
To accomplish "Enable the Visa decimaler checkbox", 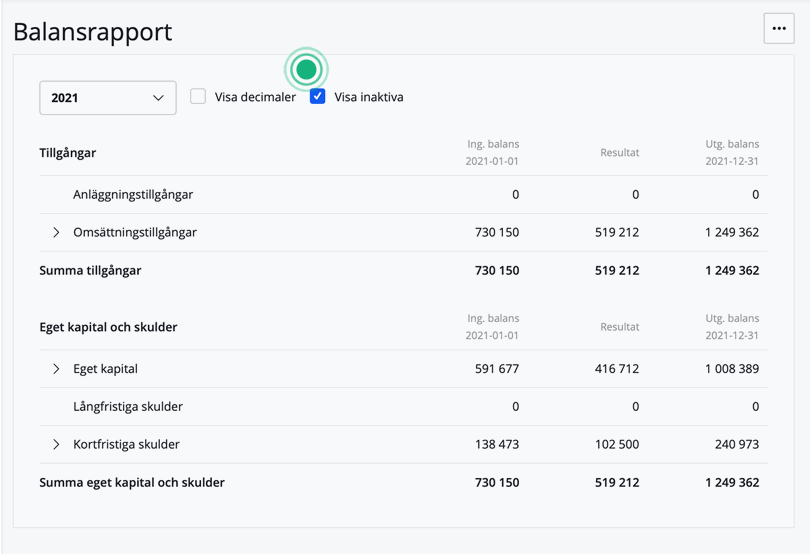I will coord(198,97).
